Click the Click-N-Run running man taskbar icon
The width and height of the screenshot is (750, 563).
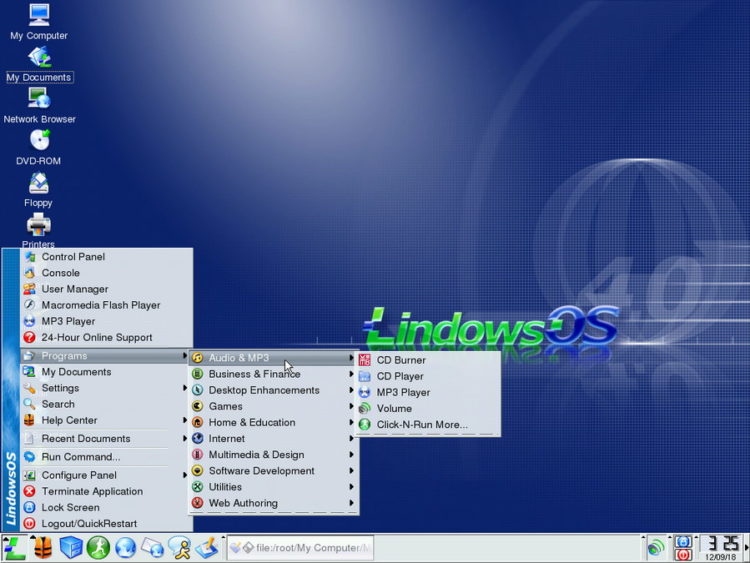pyautogui.click(x=98, y=547)
